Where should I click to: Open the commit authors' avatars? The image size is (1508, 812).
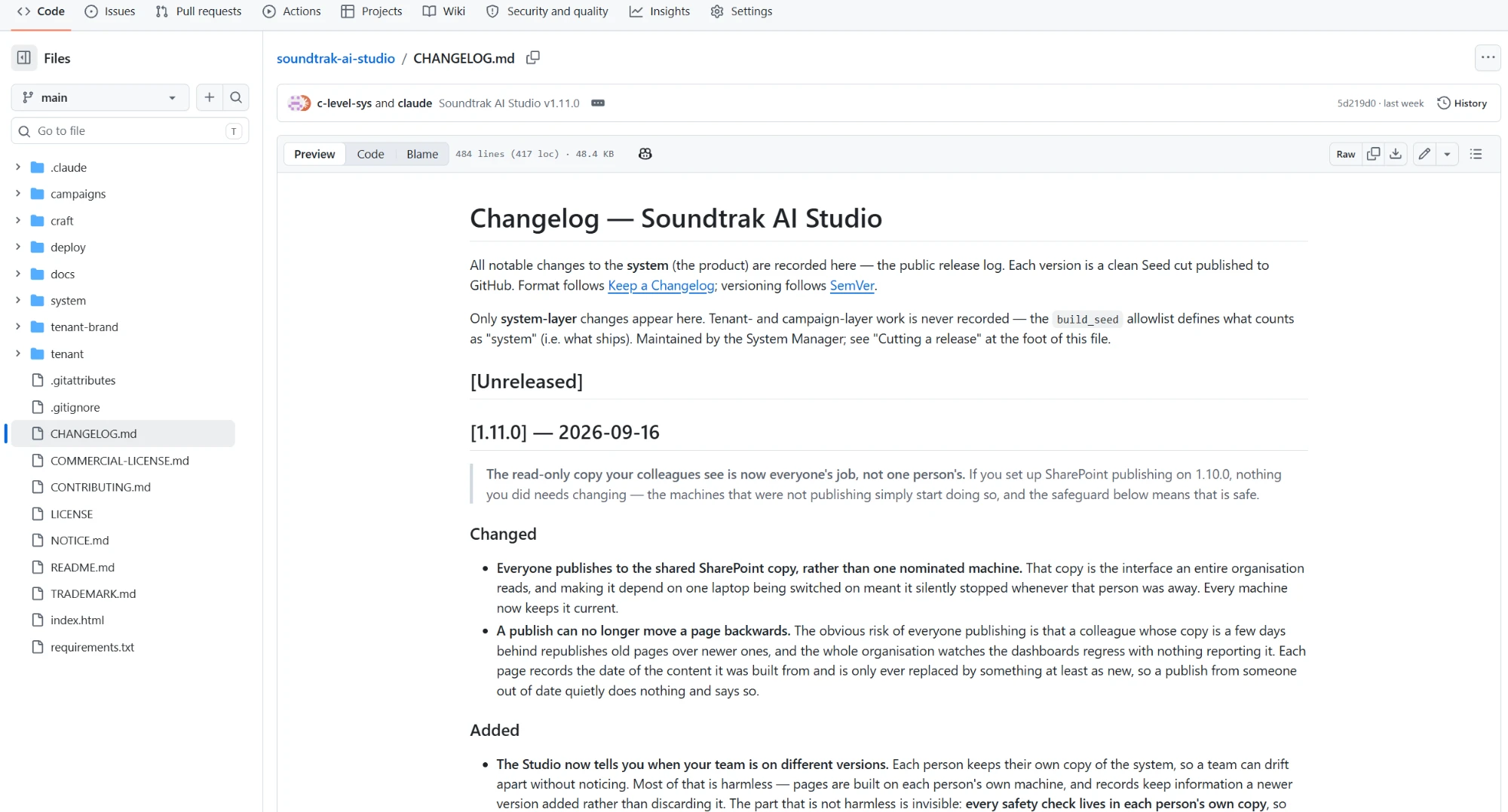tap(299, 103)
